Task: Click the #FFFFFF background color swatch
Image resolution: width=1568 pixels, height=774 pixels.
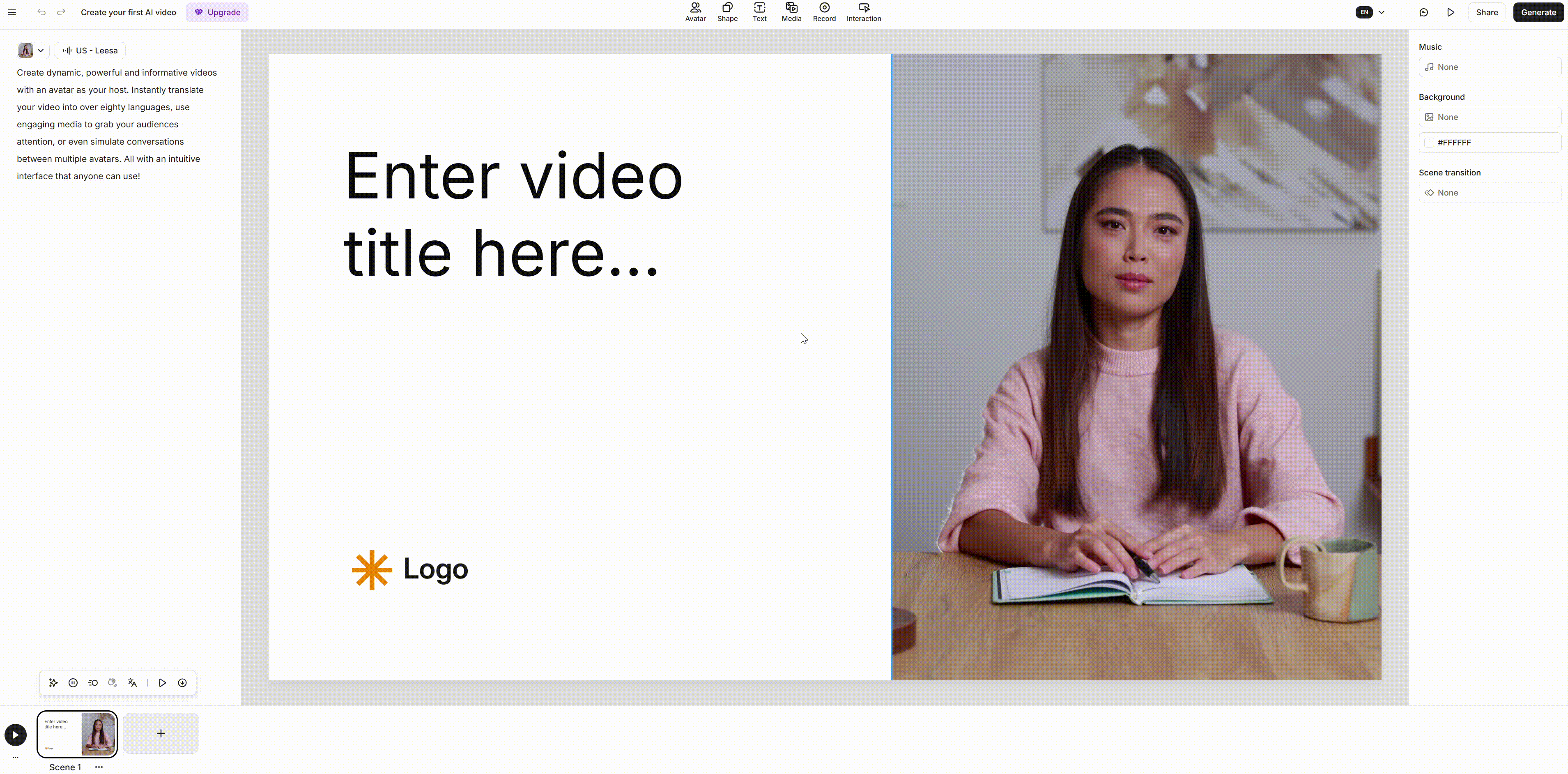Action: [x=1429, y=143]
